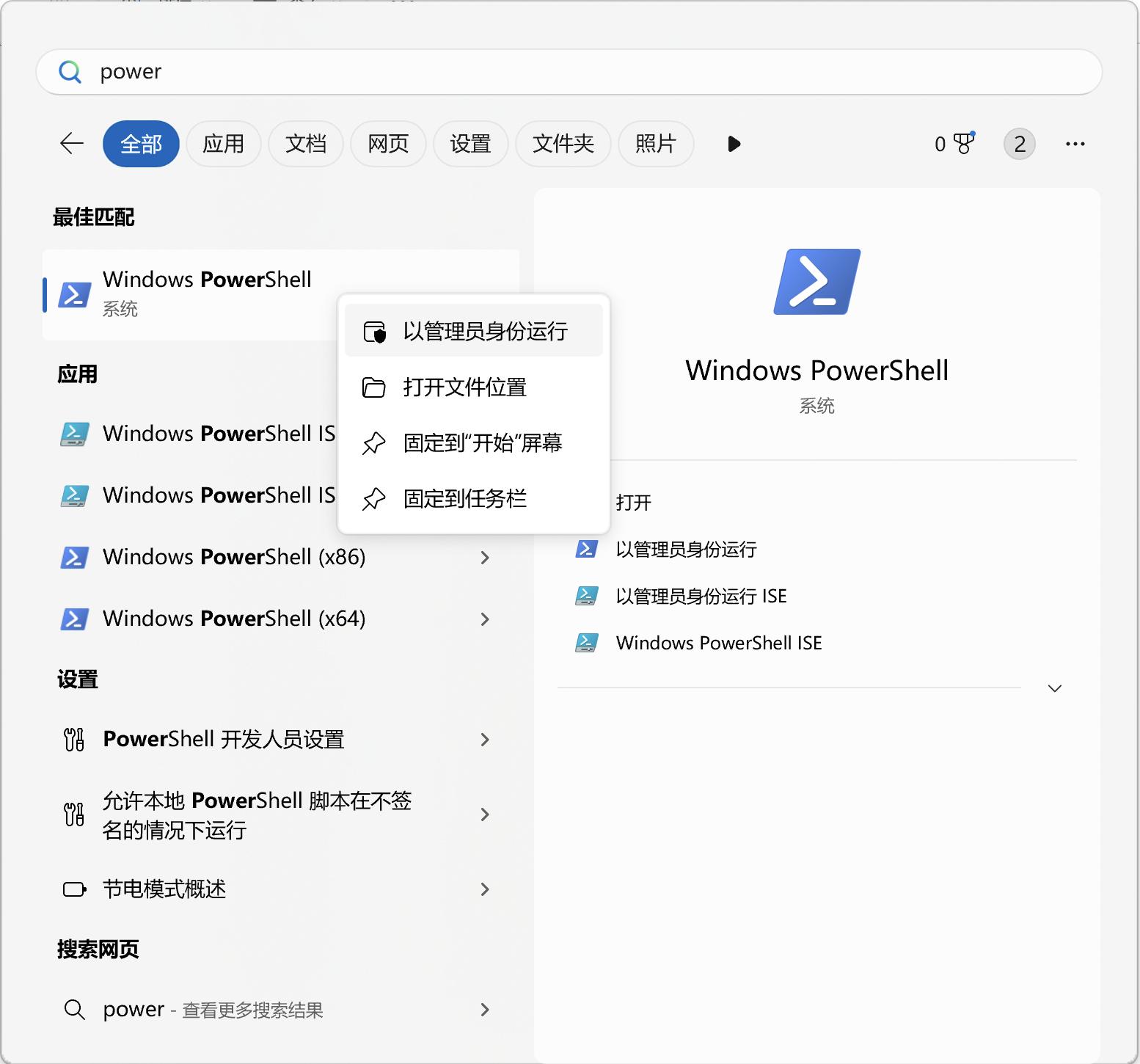Switch to the 照片 filter tab

[656, 144]
